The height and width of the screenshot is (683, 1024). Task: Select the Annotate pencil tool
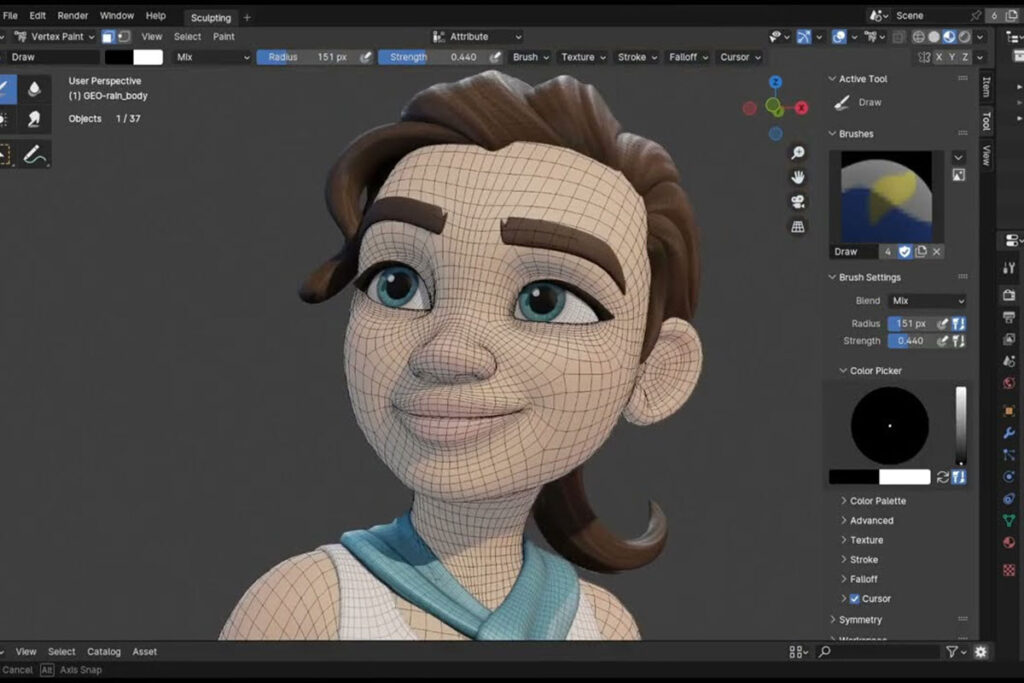(34, 155)
